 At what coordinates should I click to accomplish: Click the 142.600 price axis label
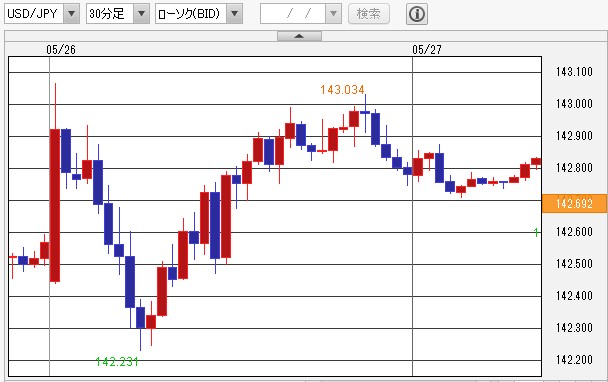pos(574,232)
